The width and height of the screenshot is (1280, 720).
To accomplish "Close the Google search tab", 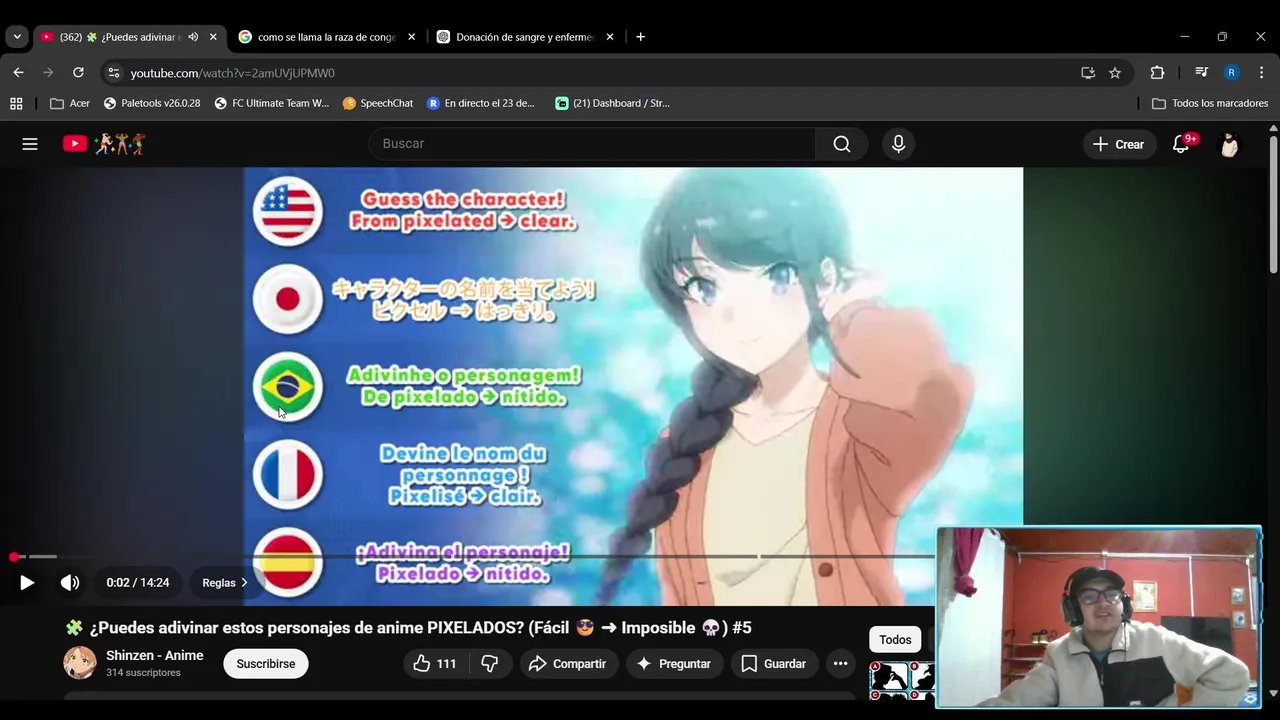I will pos(411,37).
